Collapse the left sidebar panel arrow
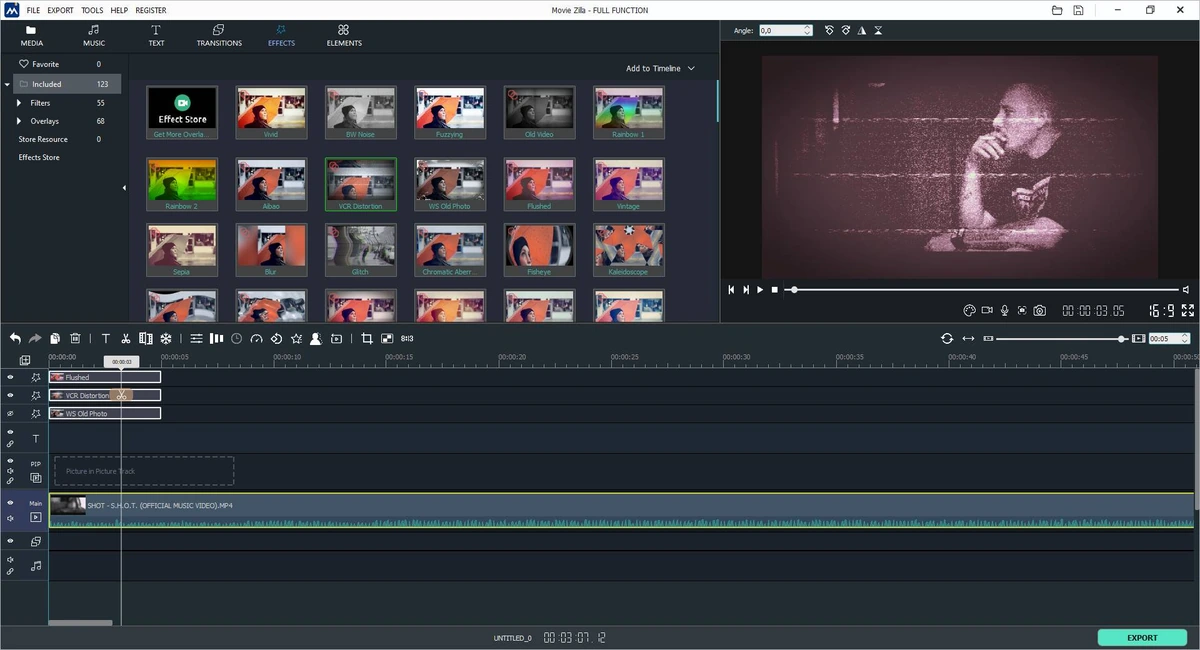Image resolution: width=1200 pixels, height=650 pixels. coord(125,188)
